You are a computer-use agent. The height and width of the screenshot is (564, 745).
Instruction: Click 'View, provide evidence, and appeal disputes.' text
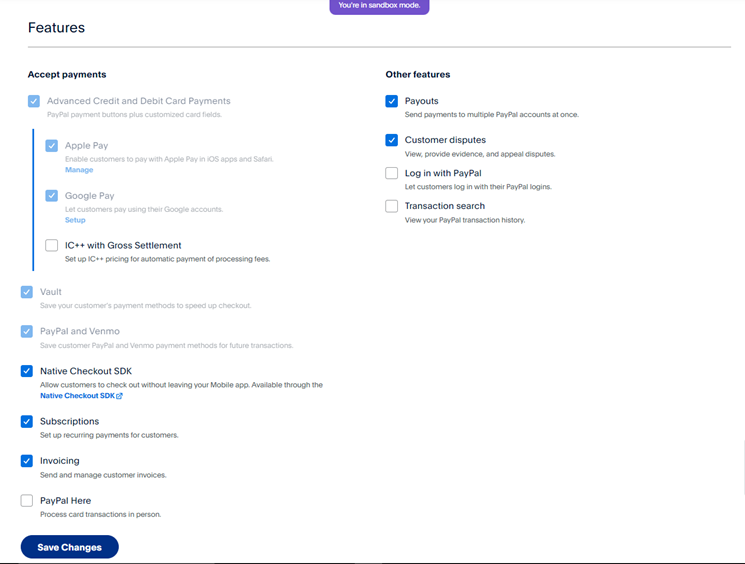480,154
